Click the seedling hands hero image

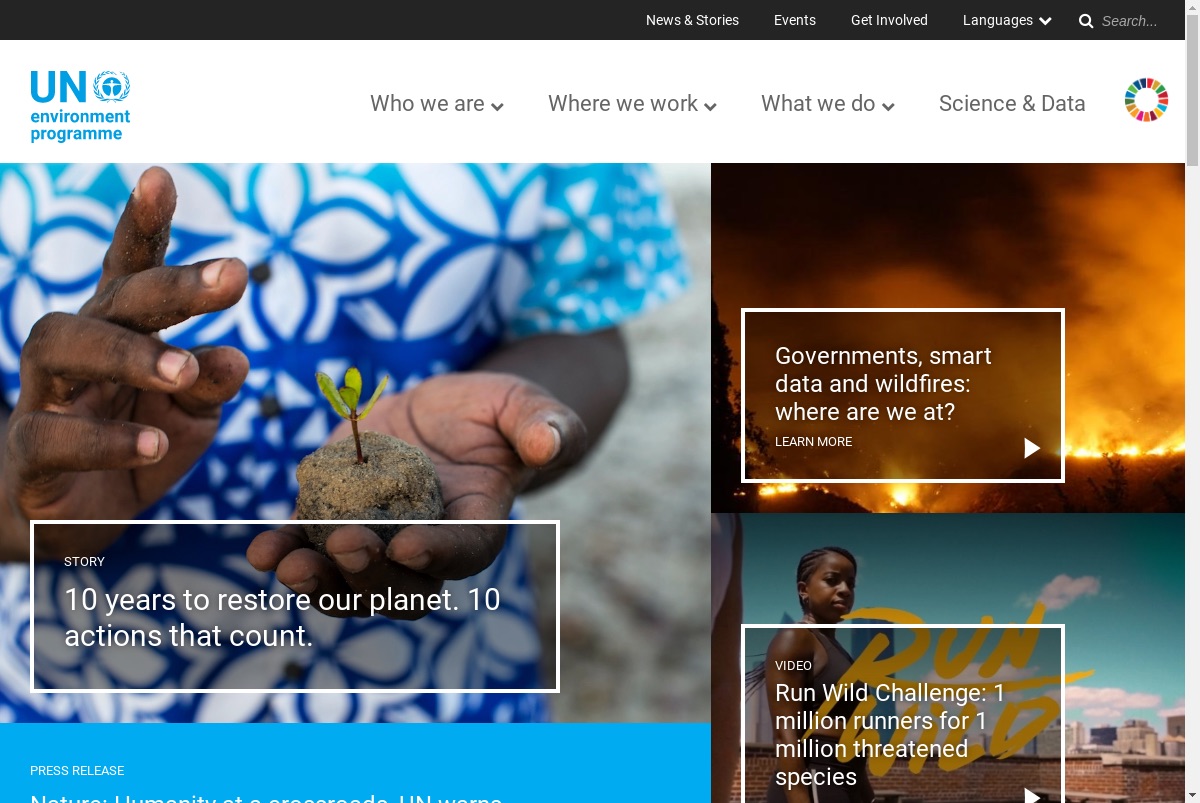click(355, 340)
